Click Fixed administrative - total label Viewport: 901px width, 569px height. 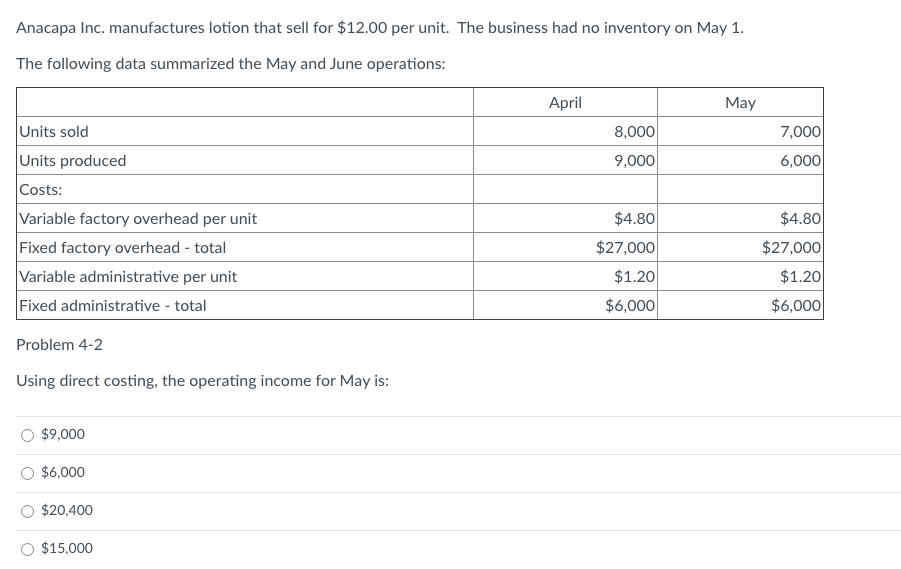click(x=113, y=306)
